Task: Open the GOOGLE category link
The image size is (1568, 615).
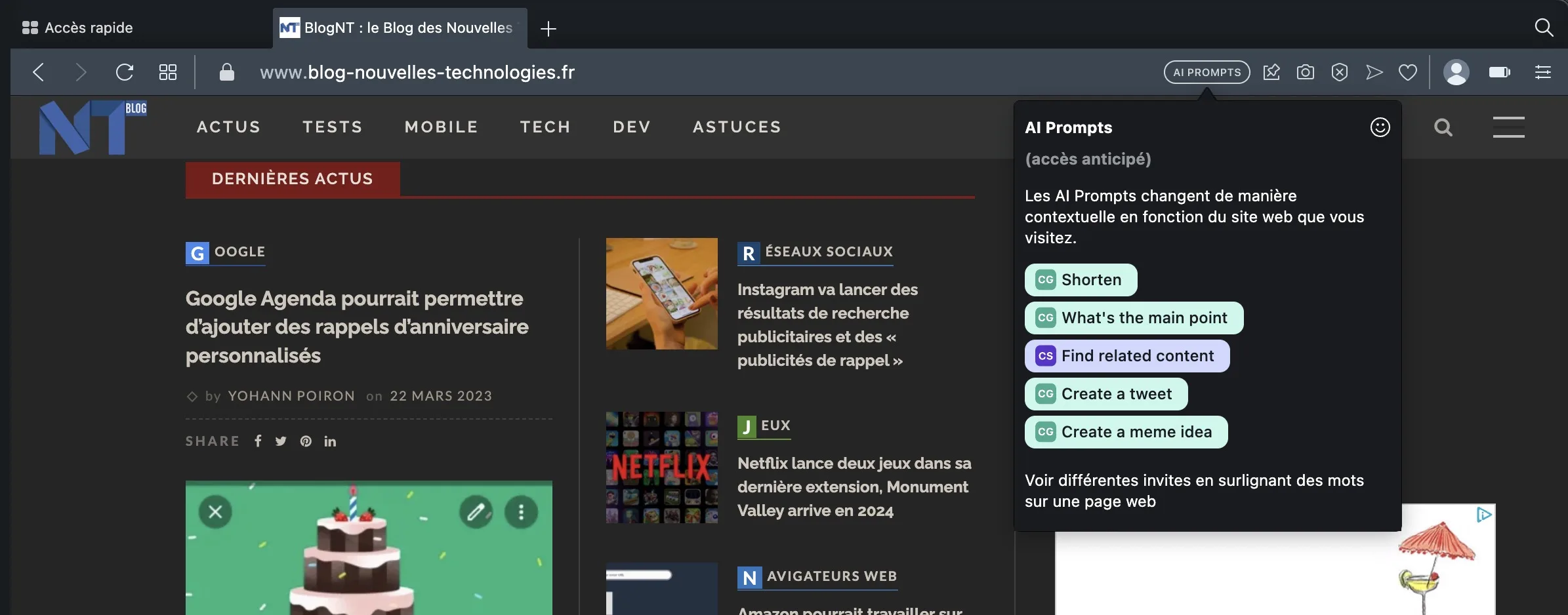Action: point(226,252)
